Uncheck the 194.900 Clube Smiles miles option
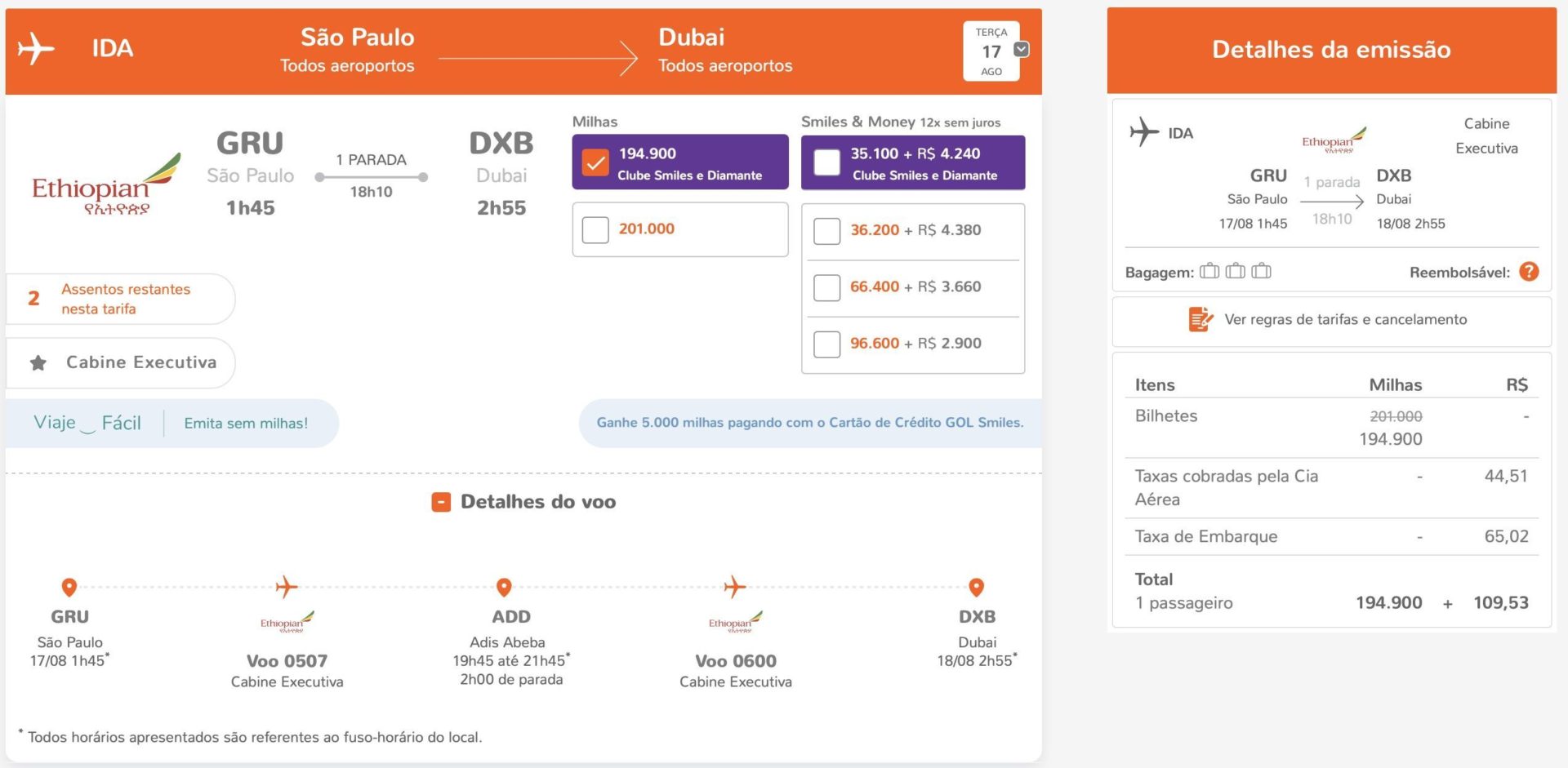 coord(595,162)
